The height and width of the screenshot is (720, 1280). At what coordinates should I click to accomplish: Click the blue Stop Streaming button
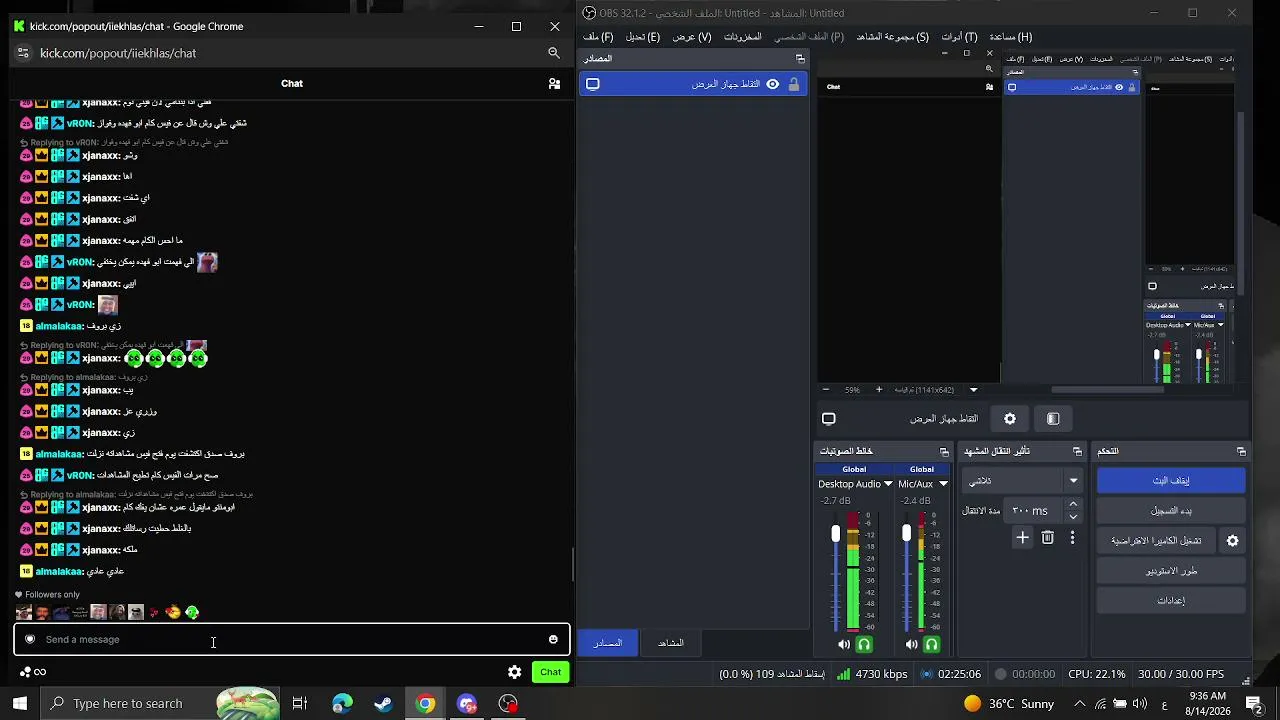click(x=1171, y=481)
